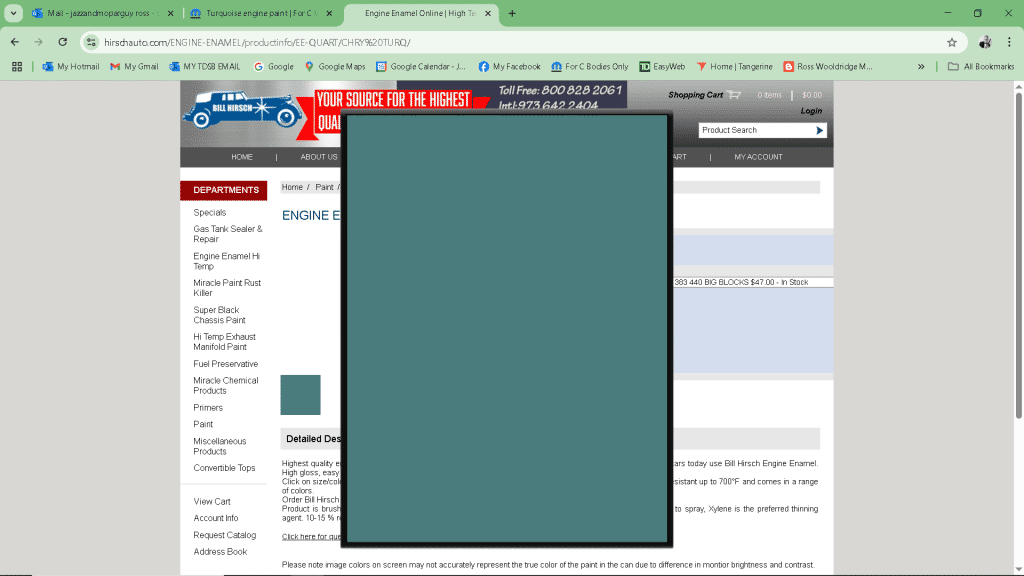Viewport: 1024px width, 576px height.
Task: Select MY ACCOUNT in the site navigation
Action: (758, 157)
